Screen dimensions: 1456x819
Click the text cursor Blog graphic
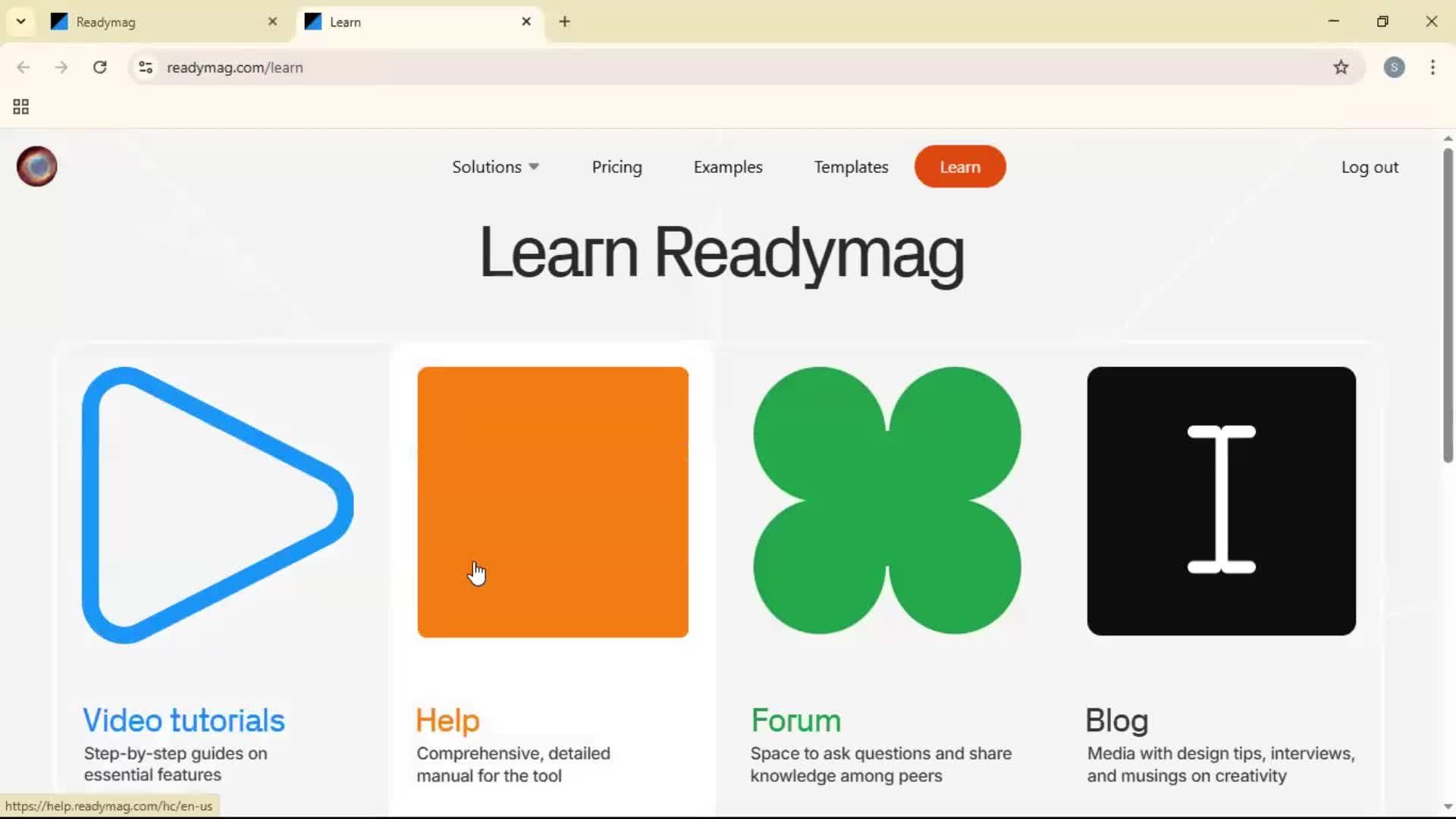tap(1221, 500)
